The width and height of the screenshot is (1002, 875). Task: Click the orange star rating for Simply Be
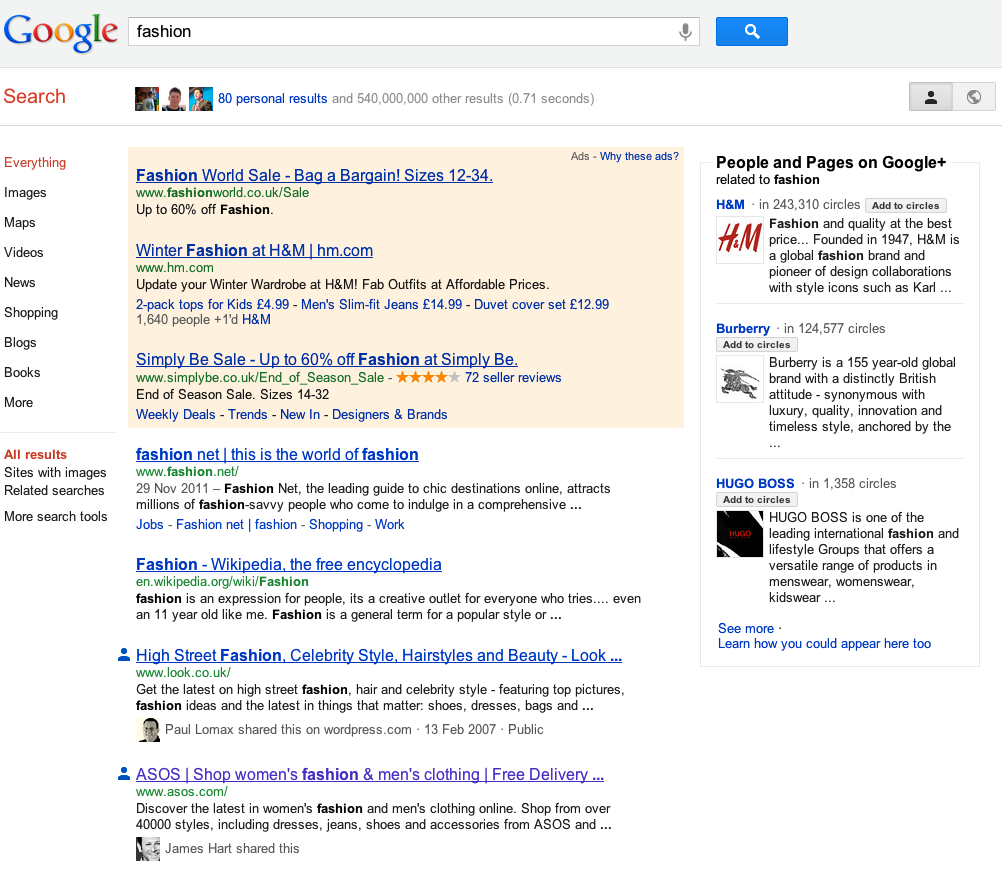[428, 377]
